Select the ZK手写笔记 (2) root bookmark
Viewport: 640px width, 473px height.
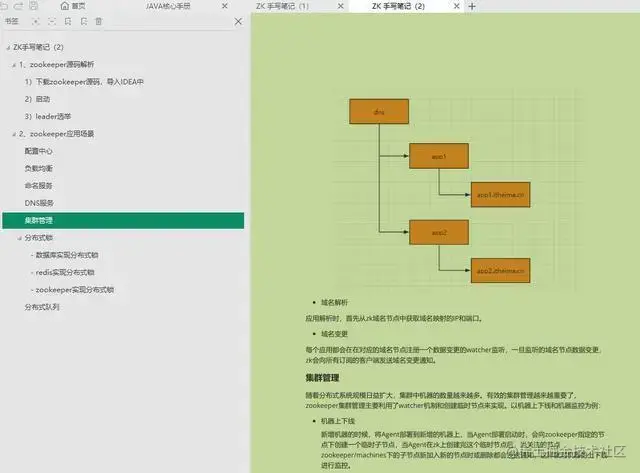pos(38,47)
